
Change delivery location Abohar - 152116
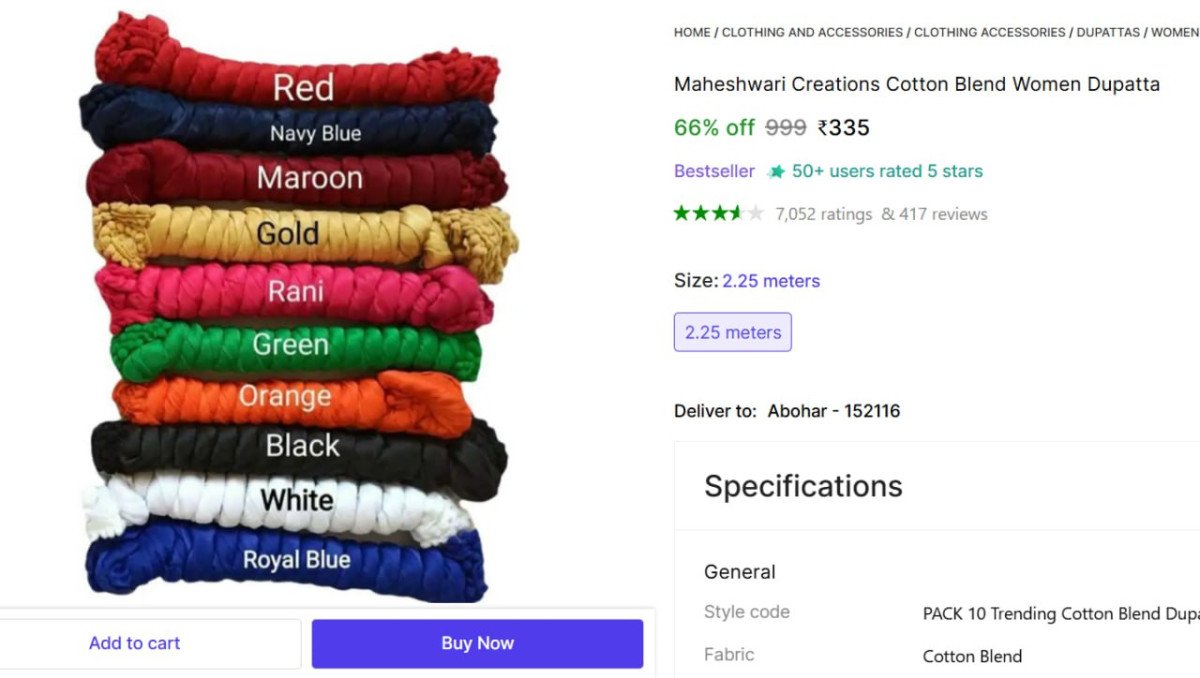tap(834, 411)
